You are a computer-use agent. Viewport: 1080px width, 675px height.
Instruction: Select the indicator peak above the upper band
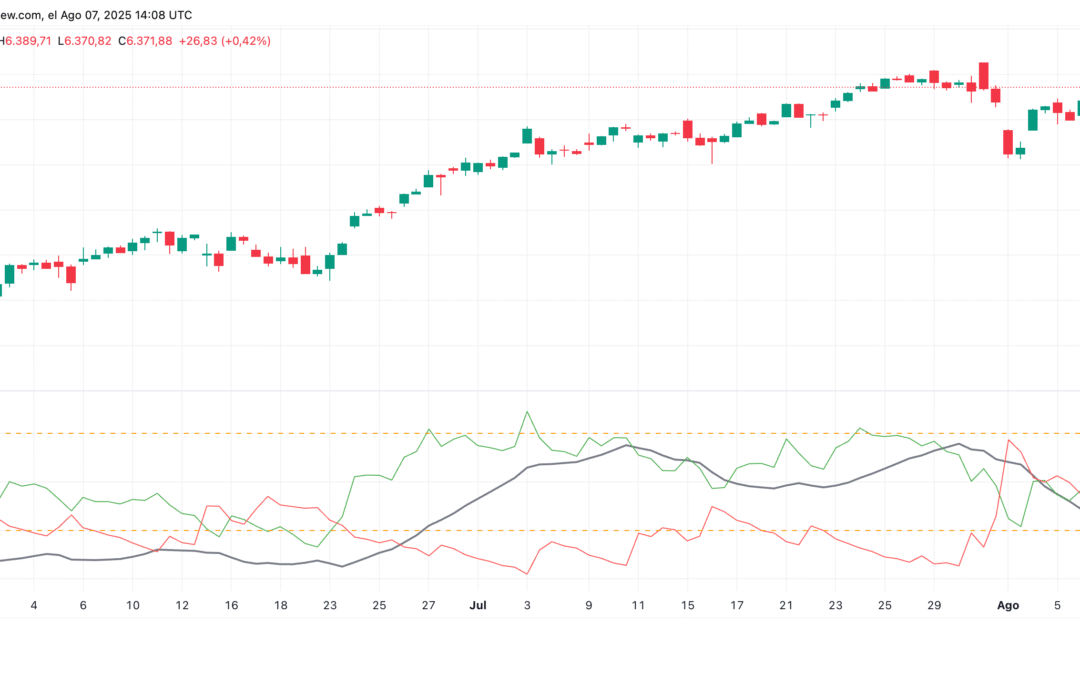tap(528, 413)
